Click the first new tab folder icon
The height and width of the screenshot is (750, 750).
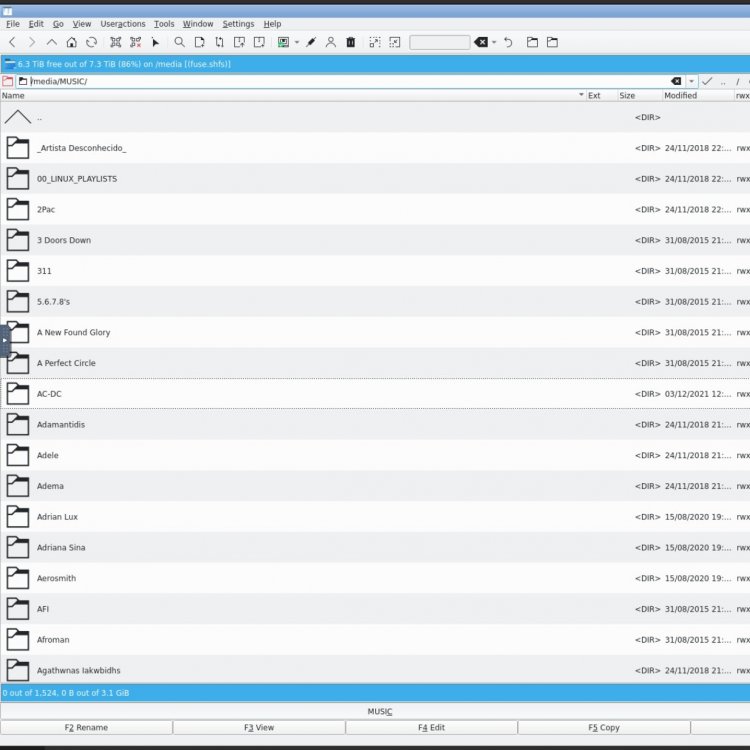pos(532,43)
